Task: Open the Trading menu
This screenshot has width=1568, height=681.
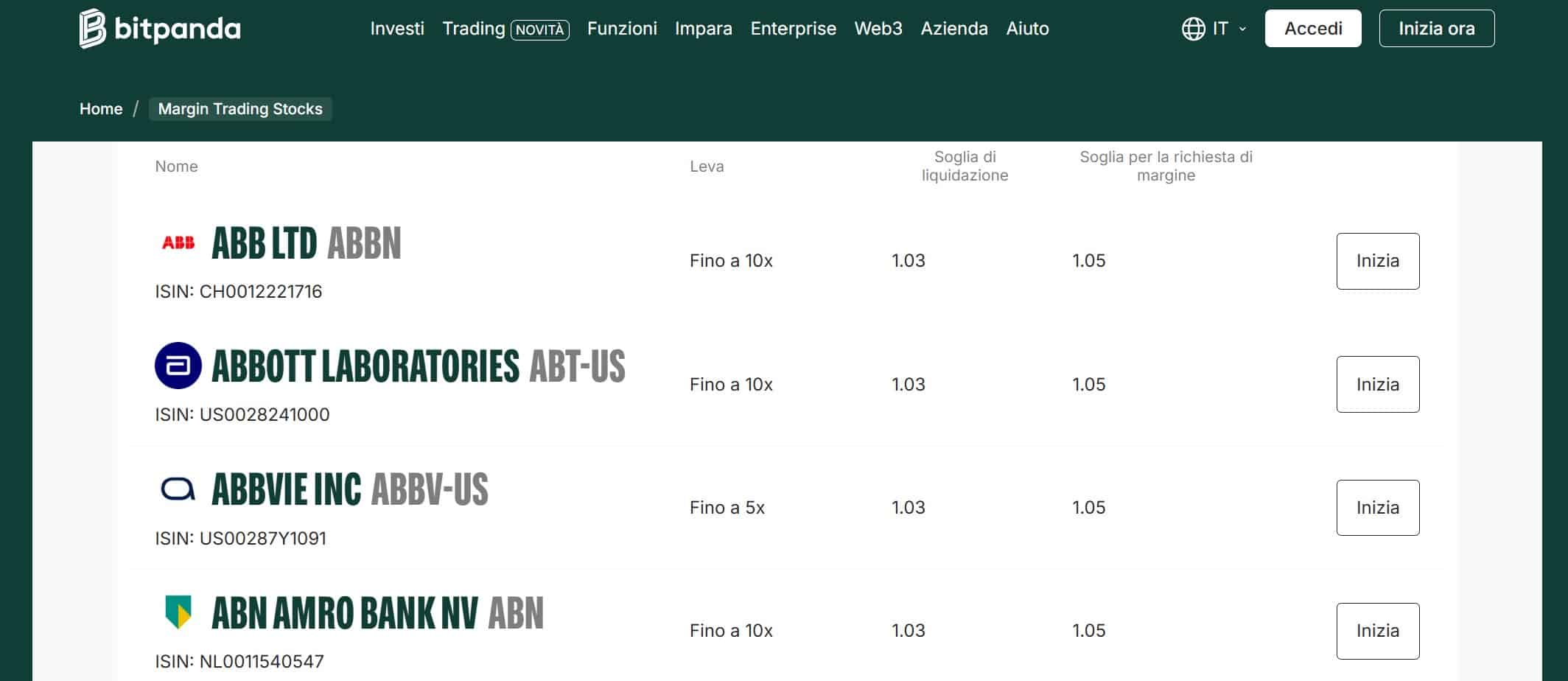Action: 473,29
